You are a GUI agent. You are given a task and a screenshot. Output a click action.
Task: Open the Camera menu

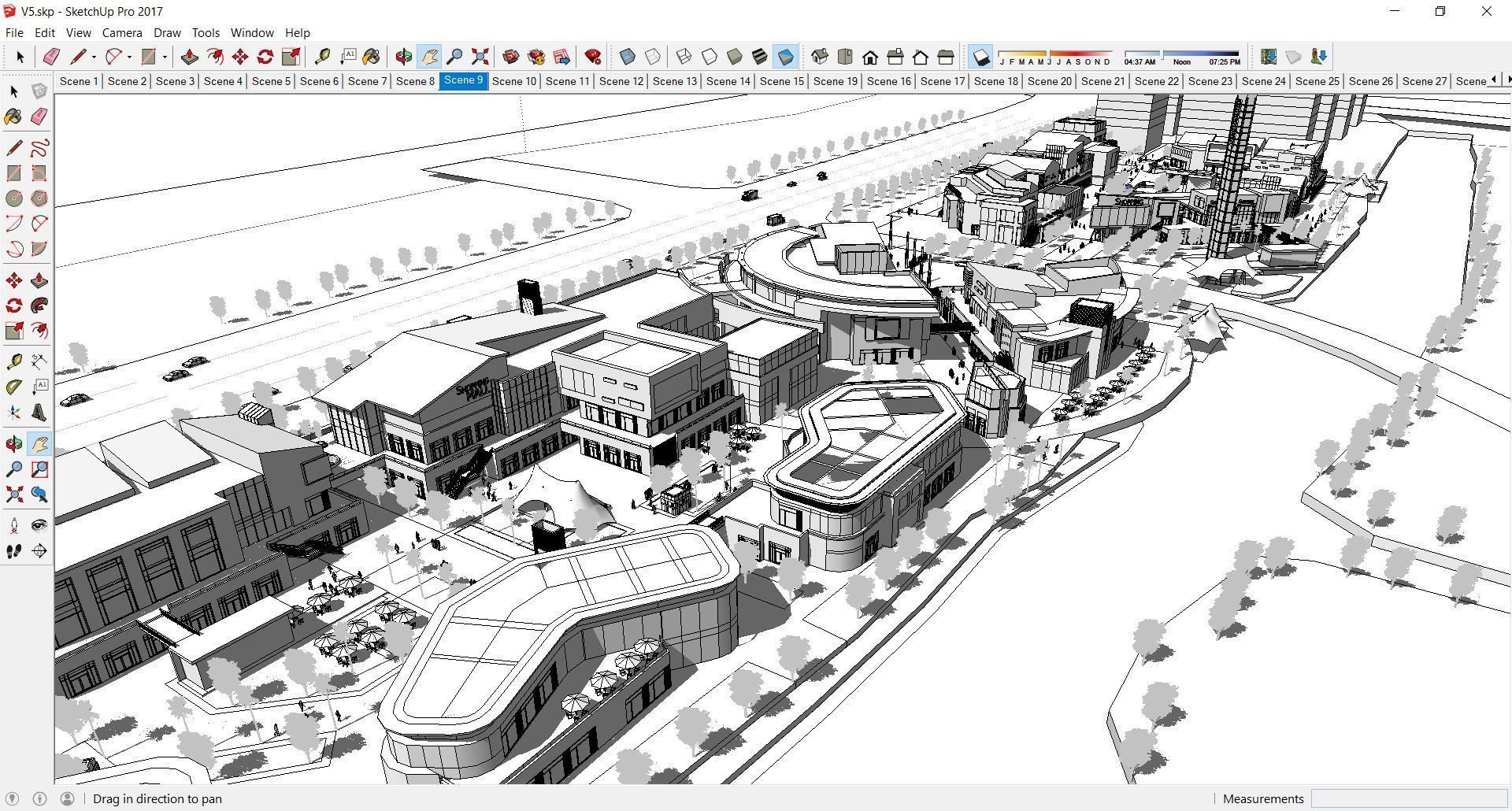click(122, 32)
